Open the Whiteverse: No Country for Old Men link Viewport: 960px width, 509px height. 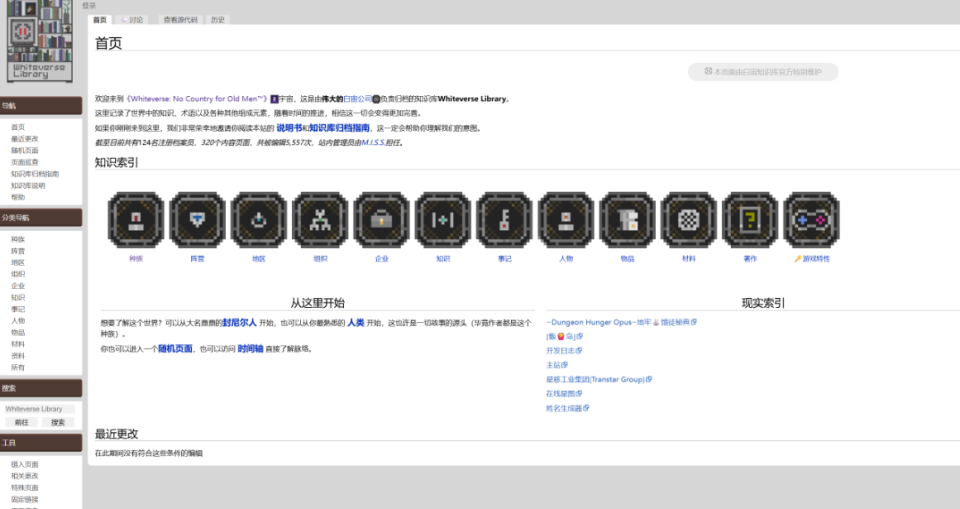(x=198, y=99)
